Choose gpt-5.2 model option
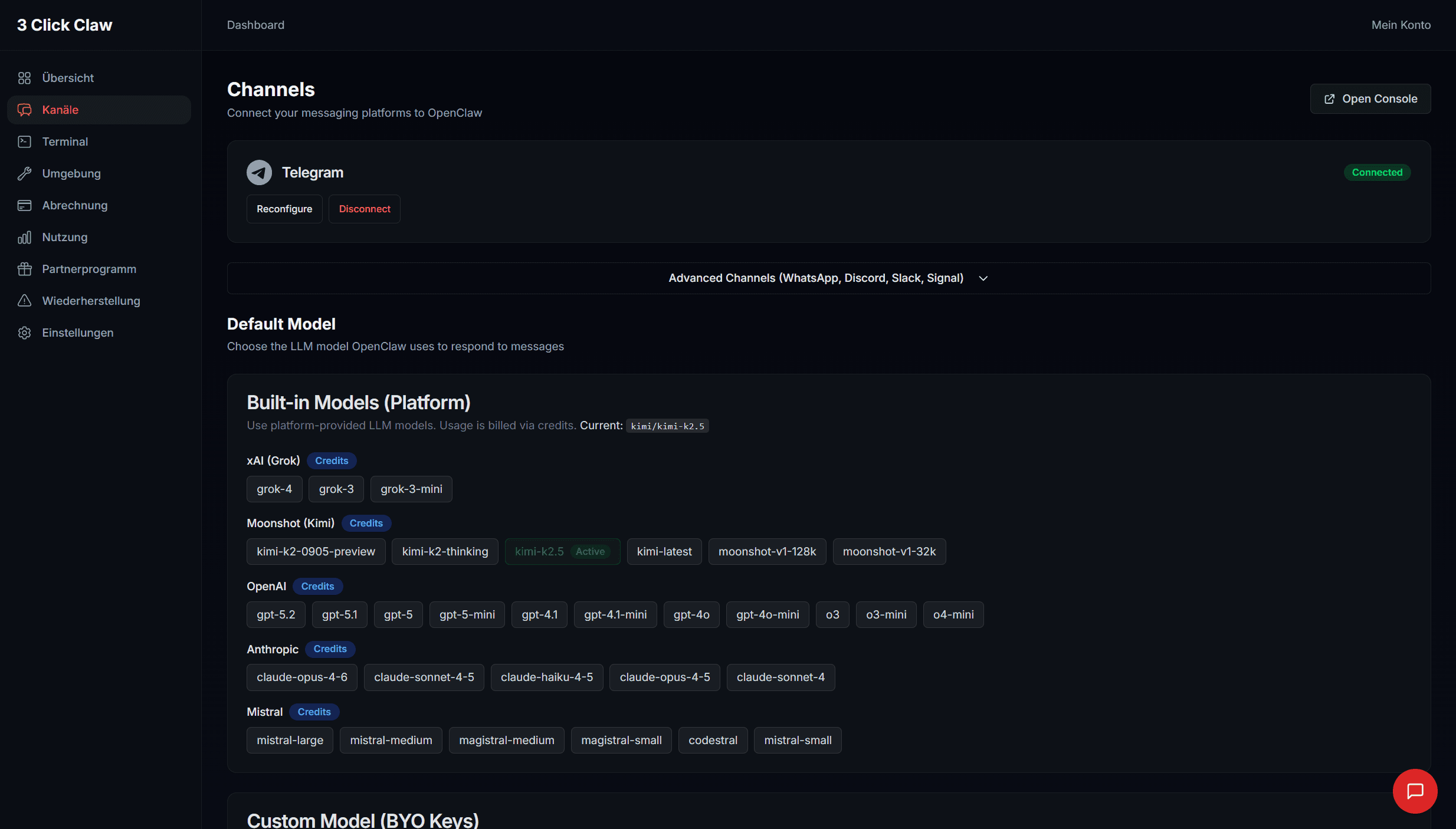The width and height of the screenshot is (1456, 829). click(276, 614)
